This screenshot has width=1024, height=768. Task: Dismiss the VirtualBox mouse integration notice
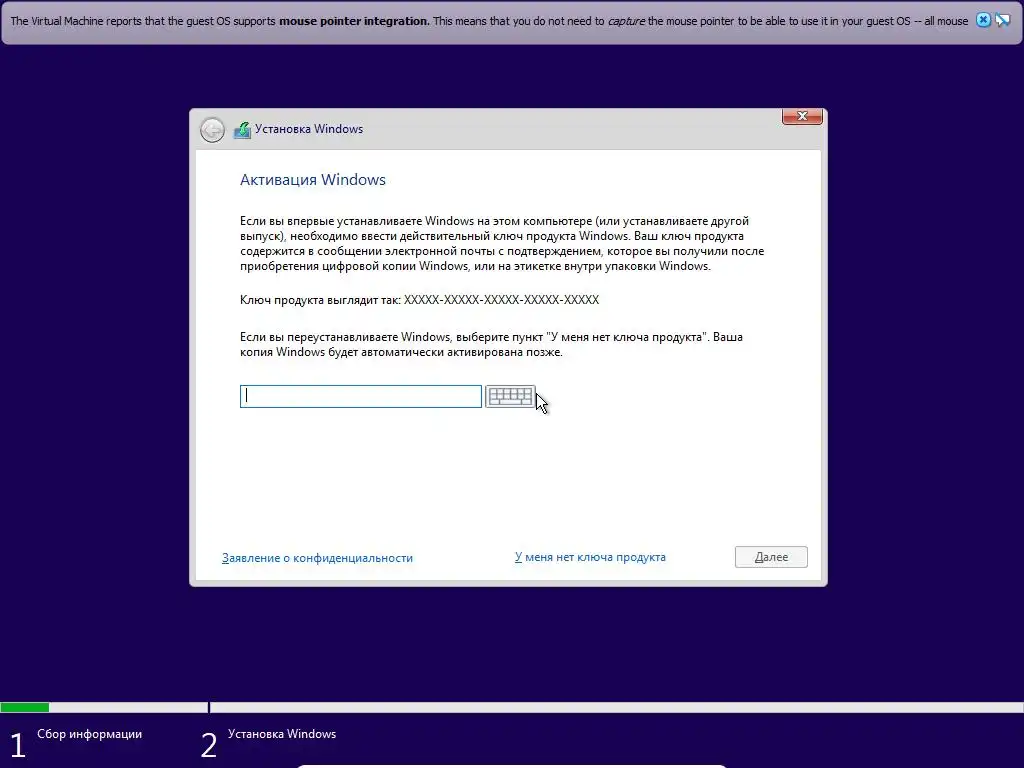[983, 20]
